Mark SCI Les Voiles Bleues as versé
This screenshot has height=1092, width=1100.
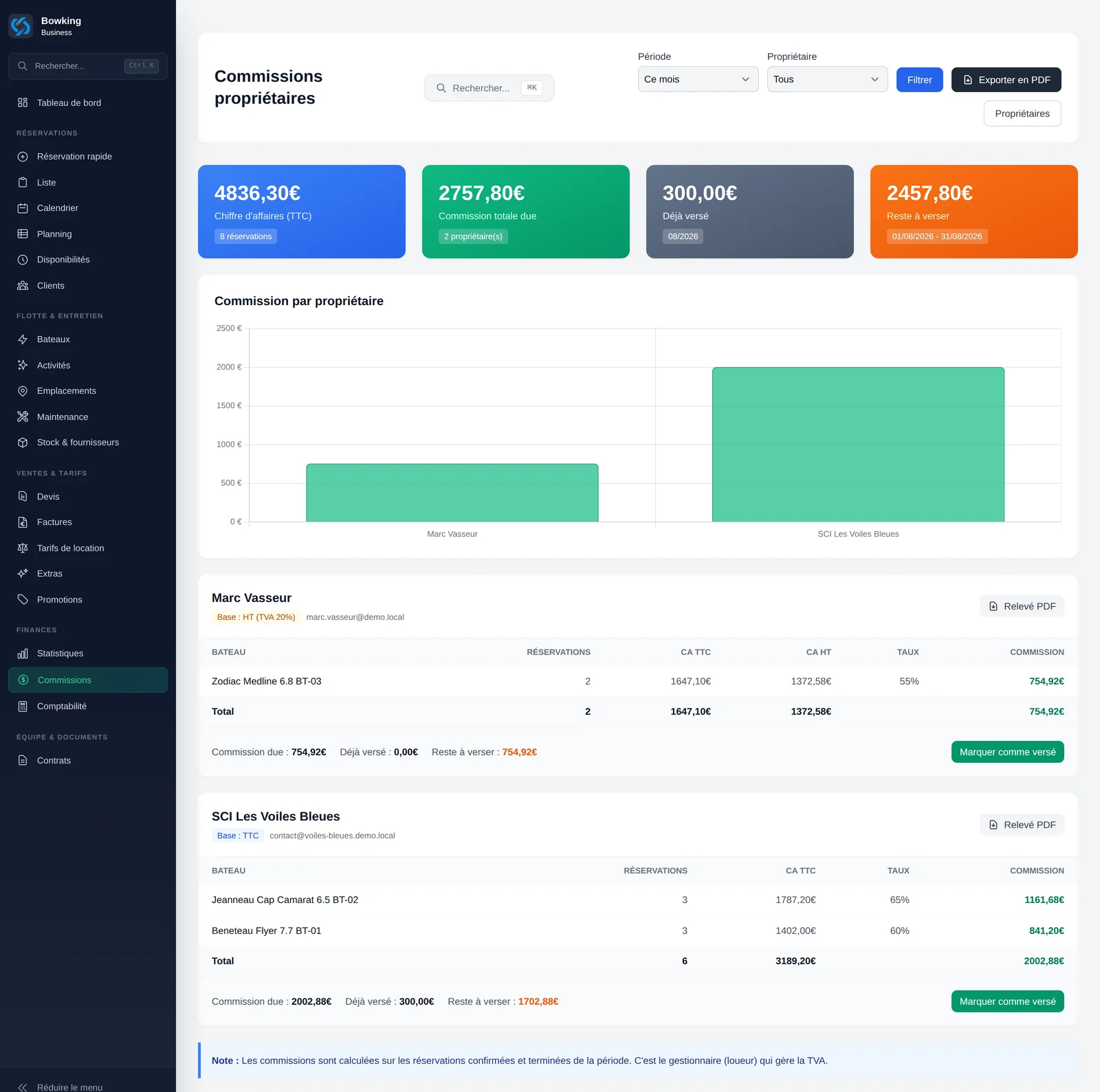[1007, 1001]
